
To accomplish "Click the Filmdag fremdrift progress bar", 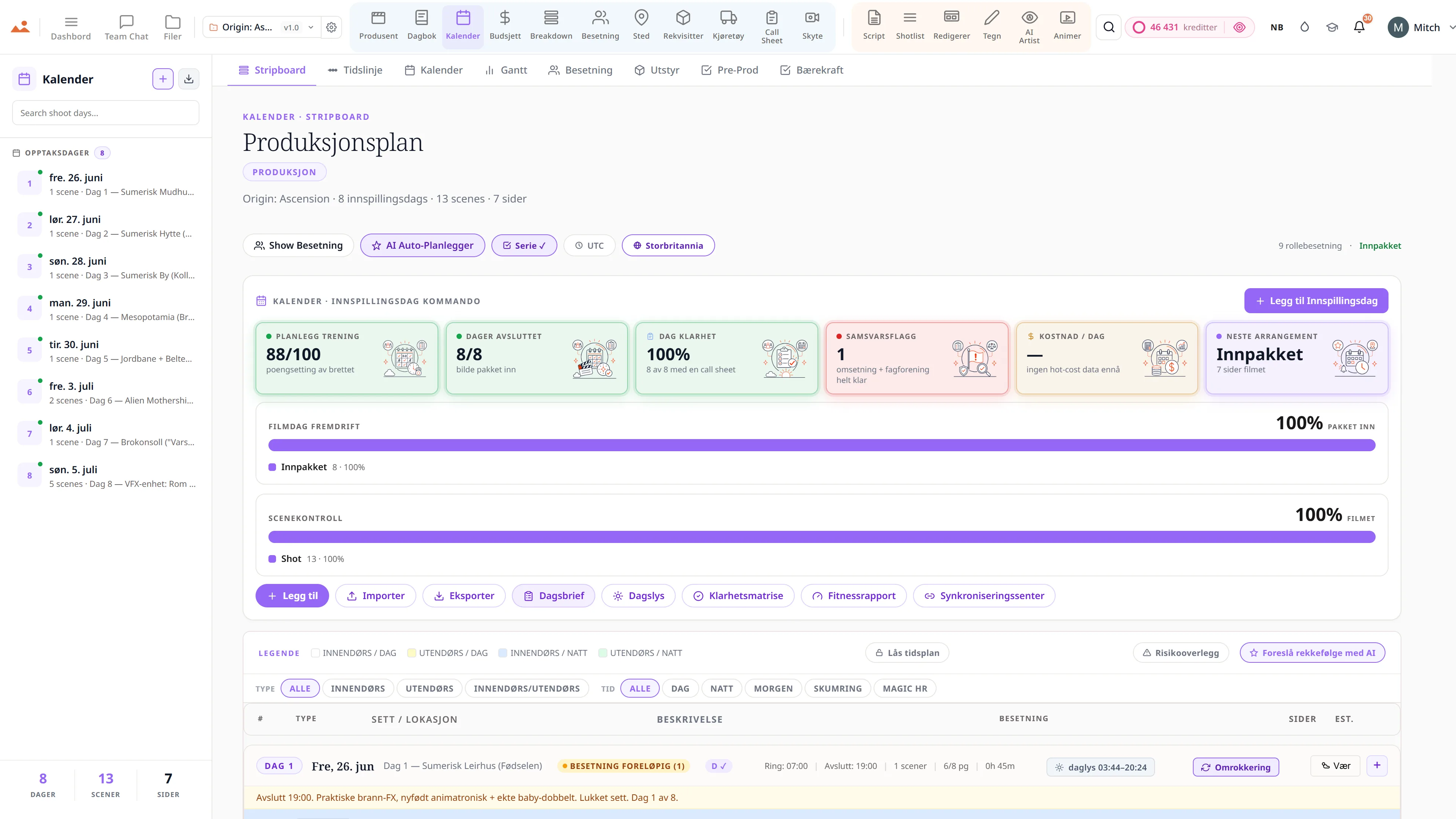I will [x=822, y=446].
